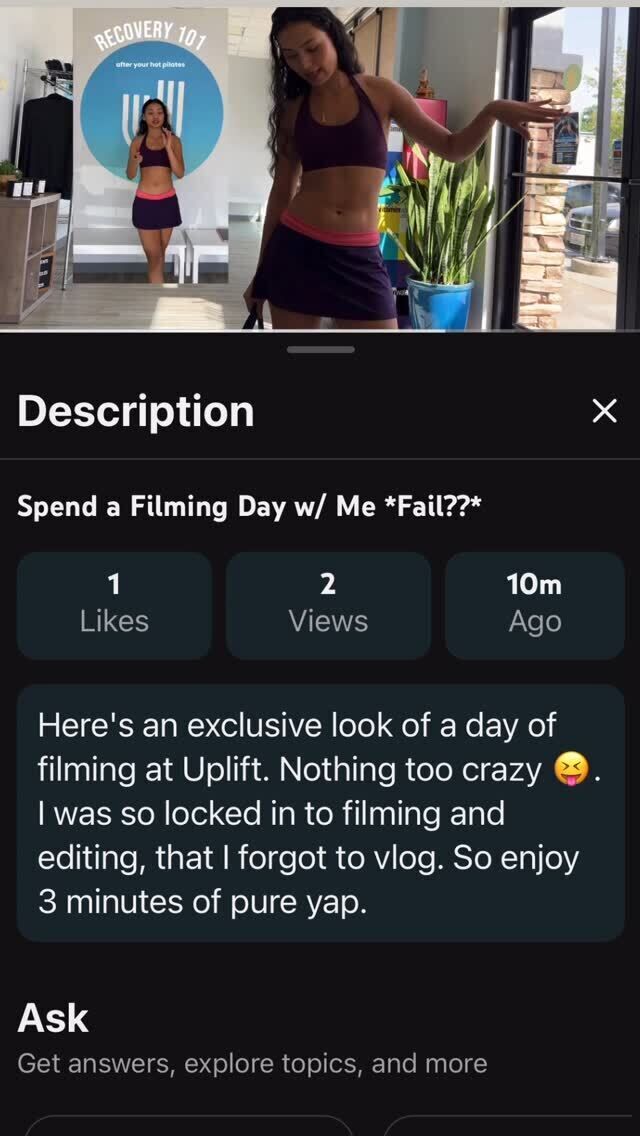The width and height of the screenshot is (640, 1136).
Task: Tap the "10m Ago" upload time tile
Action: [534, 605]
